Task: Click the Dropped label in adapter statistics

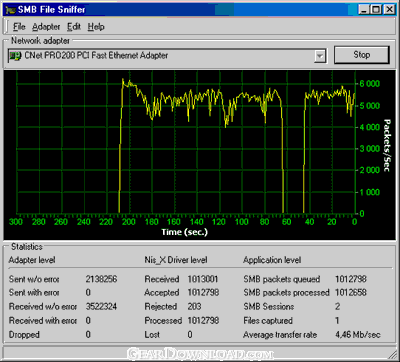Action: coord(24,334)
